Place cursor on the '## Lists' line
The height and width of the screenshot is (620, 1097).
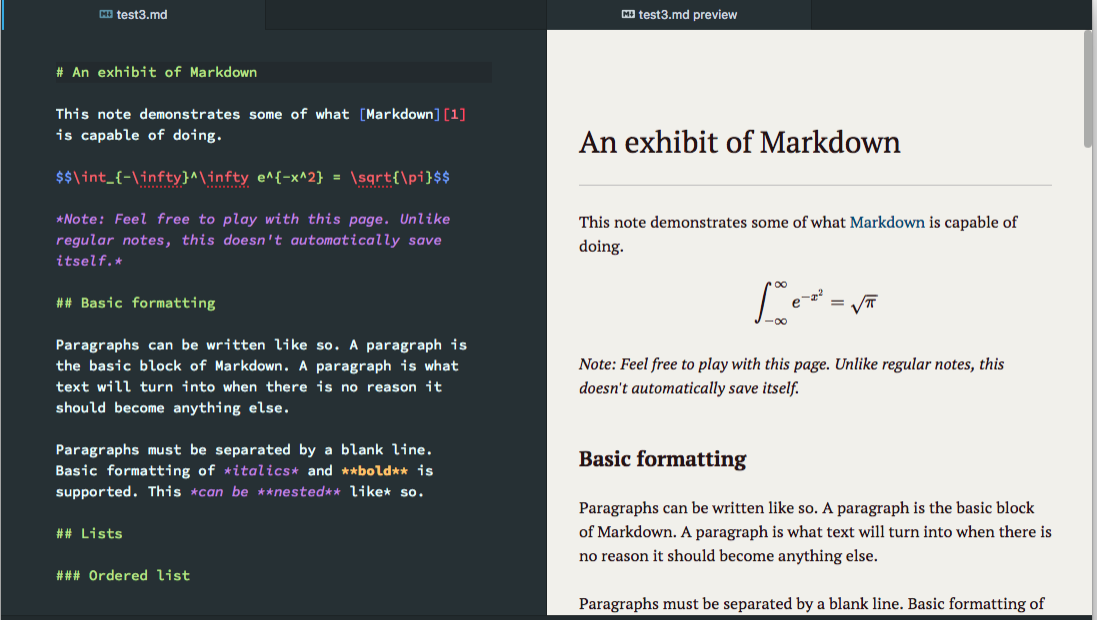coord(89,534)
